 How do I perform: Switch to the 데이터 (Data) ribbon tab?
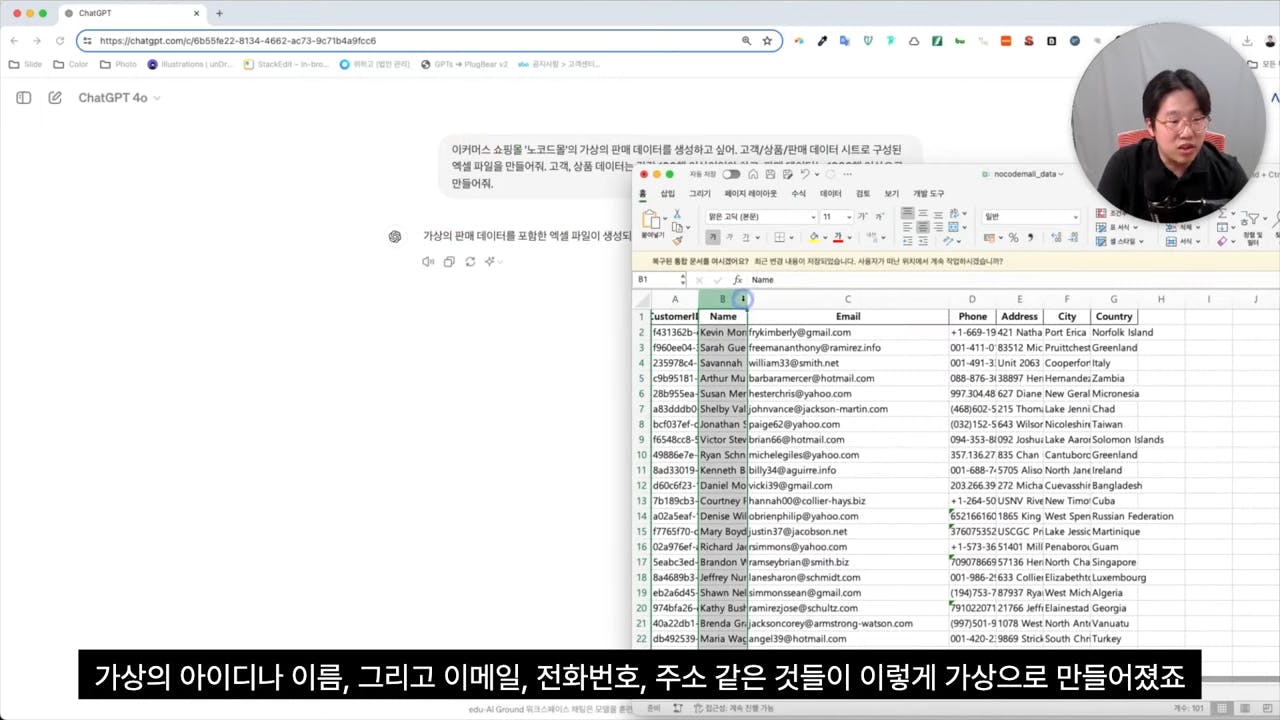pyautogui.click(x=830, y=194)
